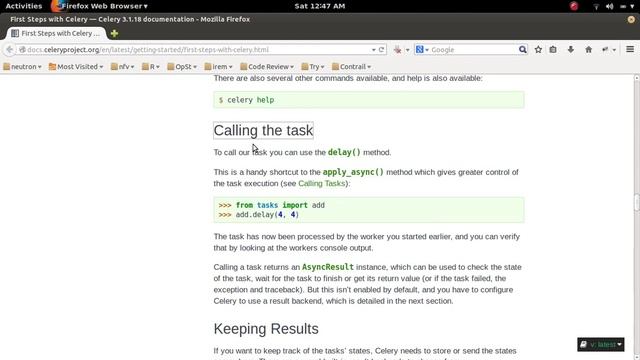Click the network icon in top bar
This screenshot has height=360, width=640.
[596, 7]
